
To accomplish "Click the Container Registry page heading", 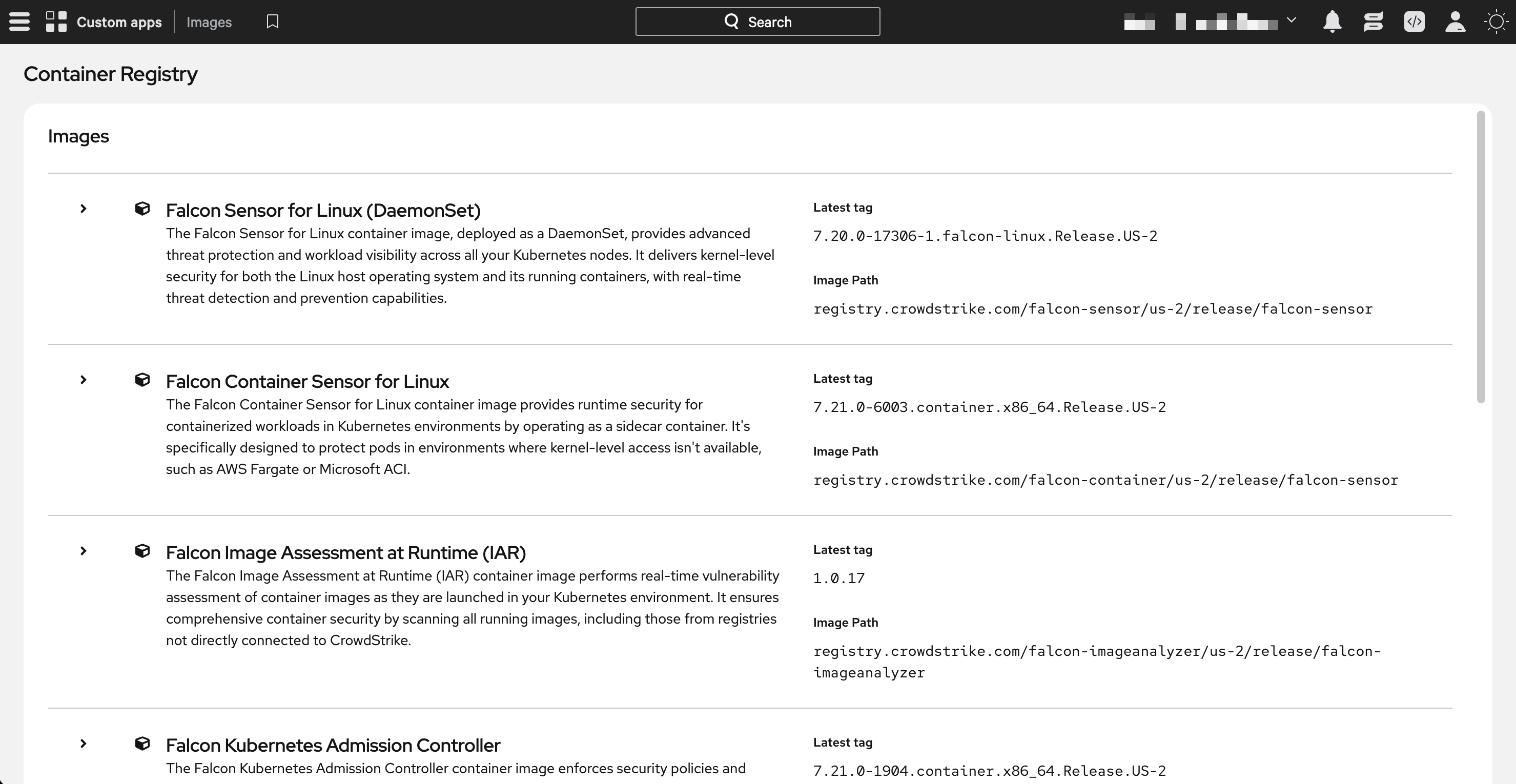I will [111, 74].
